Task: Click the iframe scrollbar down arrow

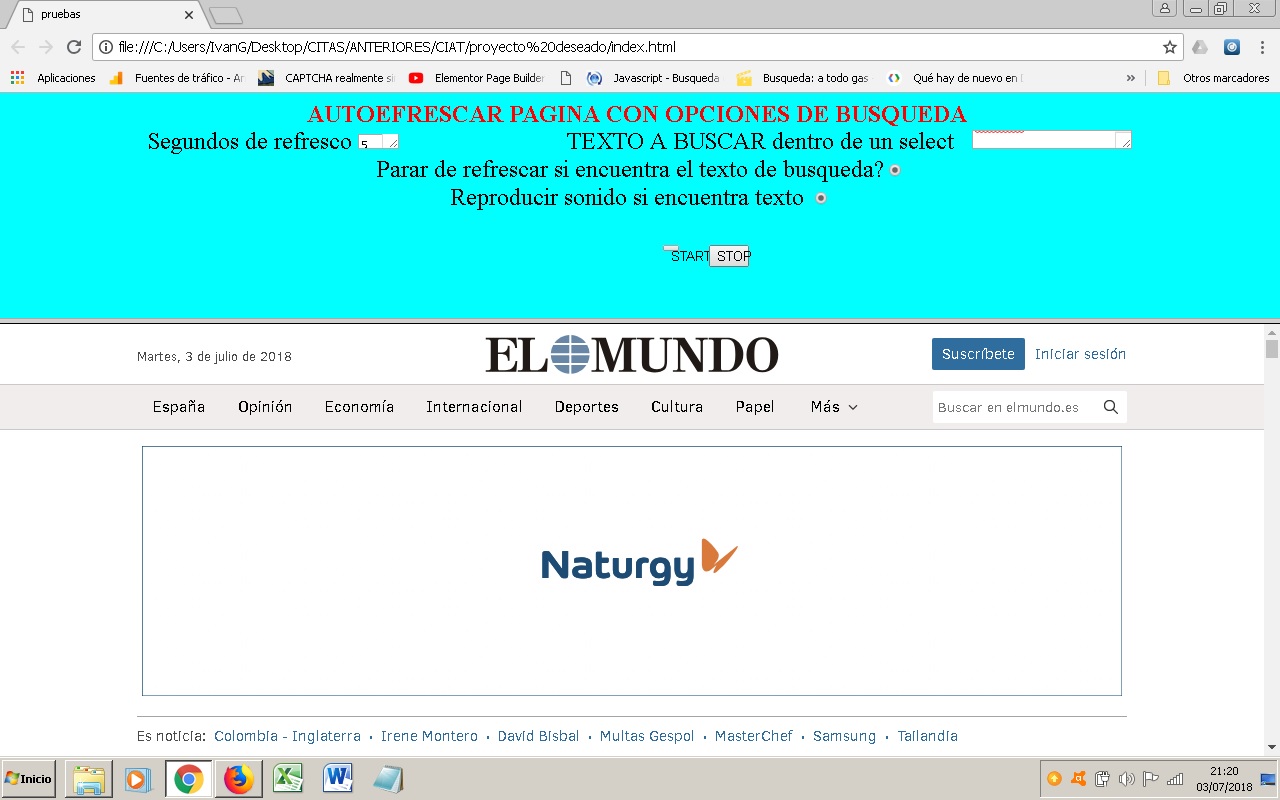Action: coord(1272,746)
